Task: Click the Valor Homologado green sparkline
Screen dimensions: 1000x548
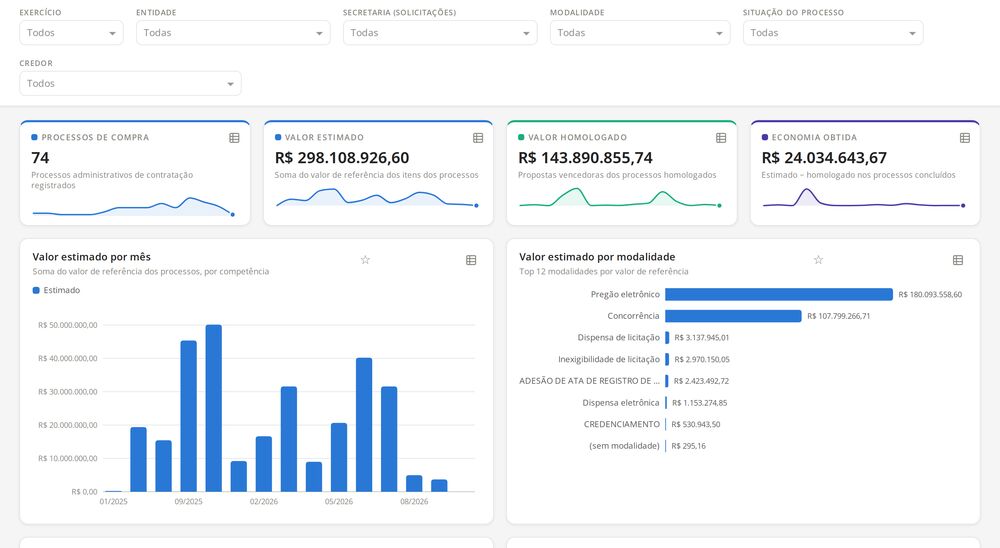Action: point(620,198)
